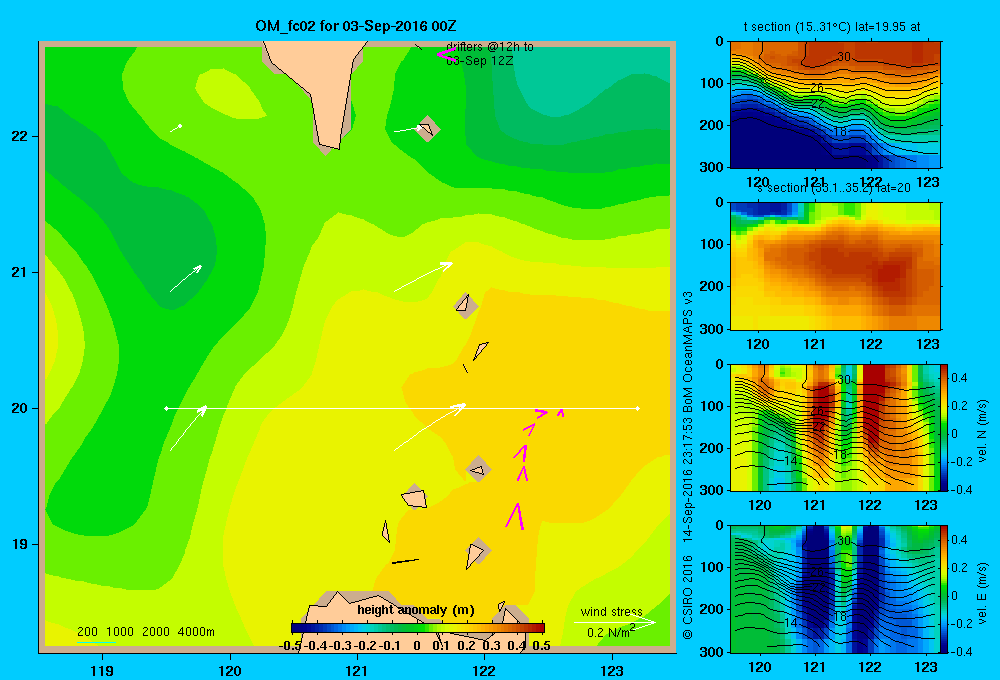Click the vertical CSIRO OceanMAPS copyright text
Screen dimensions: 1000x680
(688, 464)
